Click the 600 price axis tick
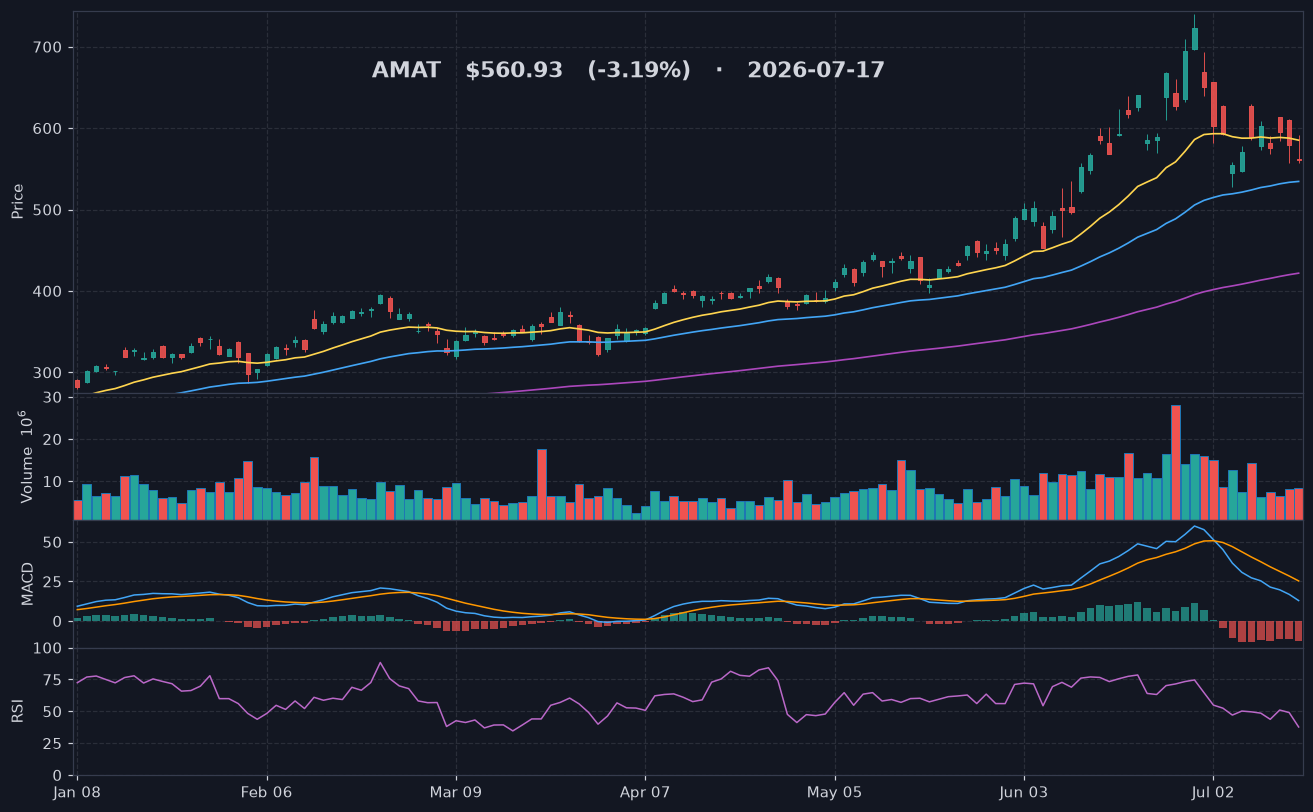 49,129
